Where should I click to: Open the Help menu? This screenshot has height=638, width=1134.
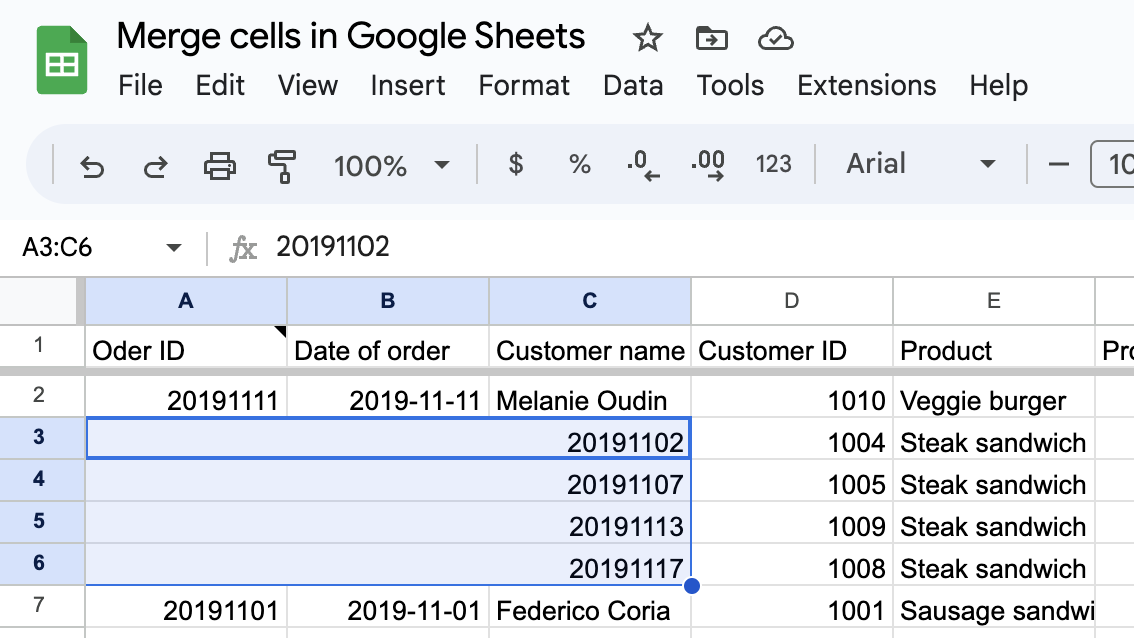pos(998,85)
